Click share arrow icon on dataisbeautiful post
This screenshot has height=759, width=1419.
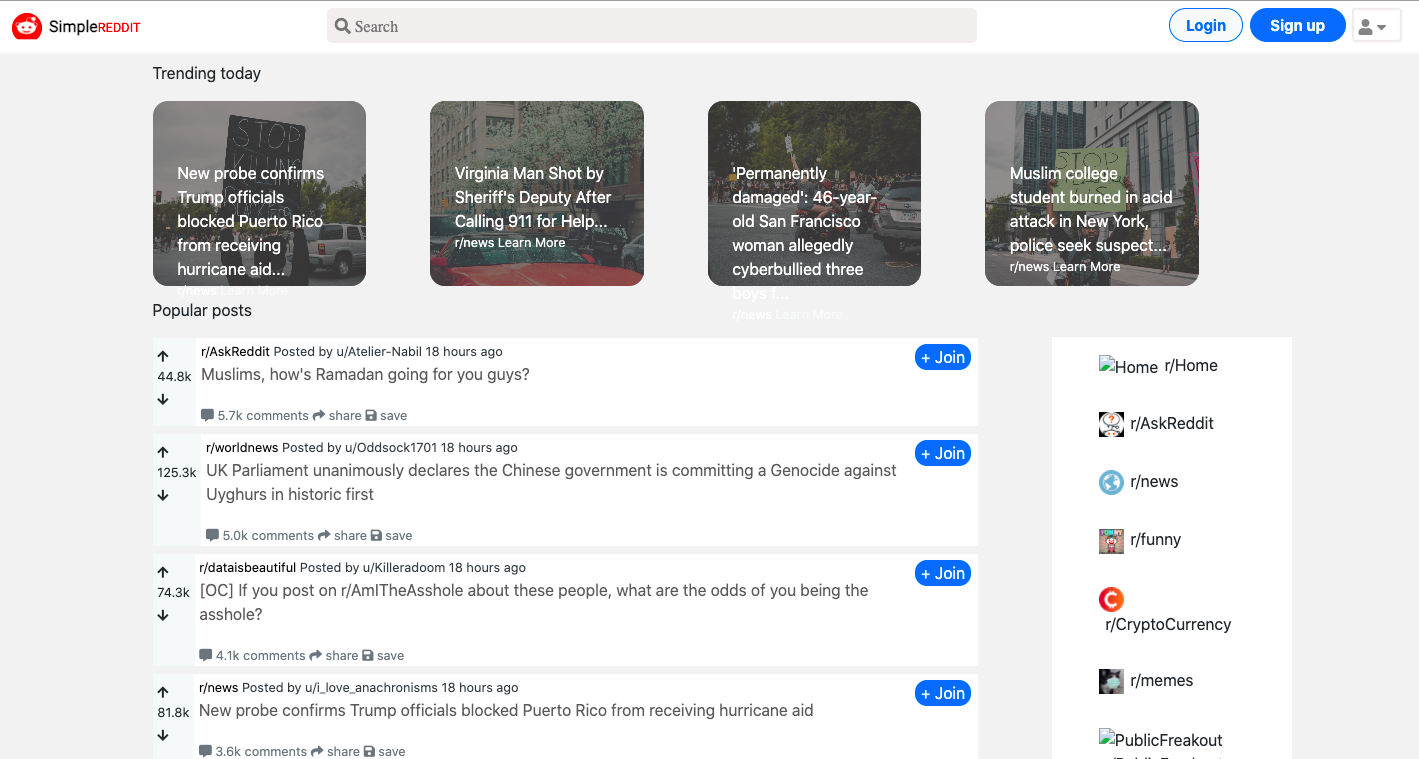[316, 655]
